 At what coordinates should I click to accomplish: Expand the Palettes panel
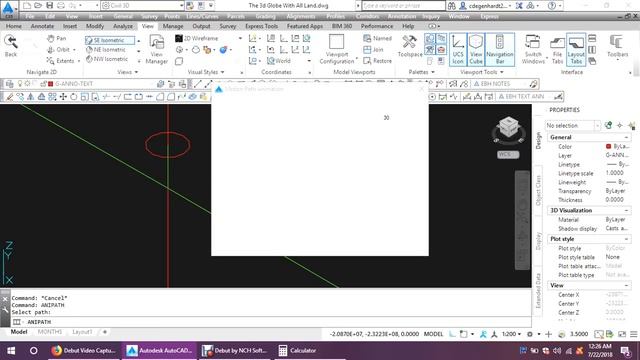[x=422, y=72]
